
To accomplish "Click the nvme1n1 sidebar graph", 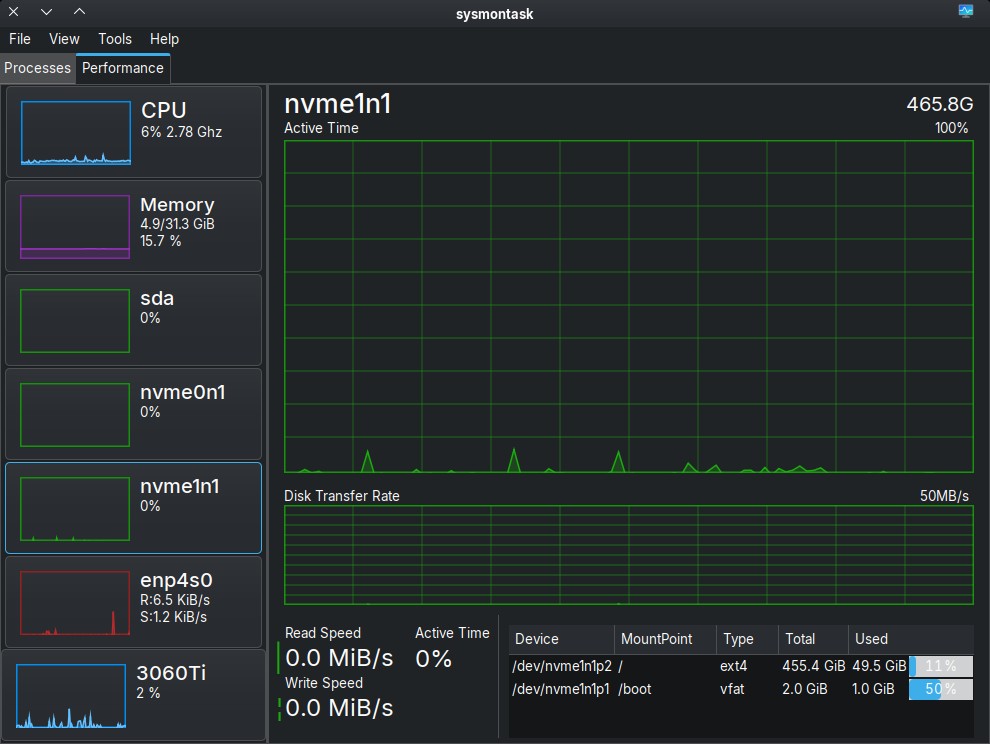I will coord(76,508).
